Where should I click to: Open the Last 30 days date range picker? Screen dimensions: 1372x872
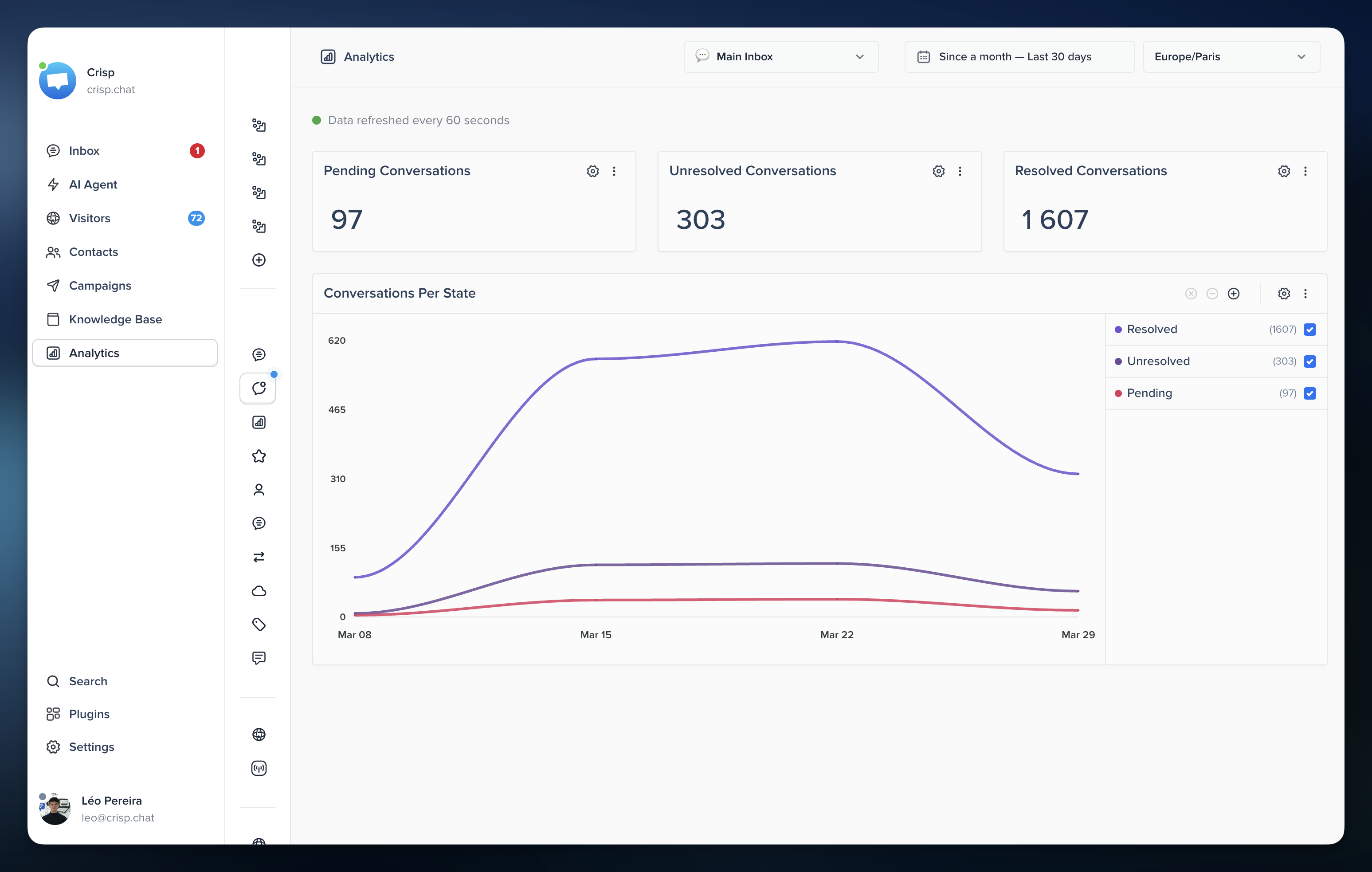pyautogui.click(x=1019, y=56)
